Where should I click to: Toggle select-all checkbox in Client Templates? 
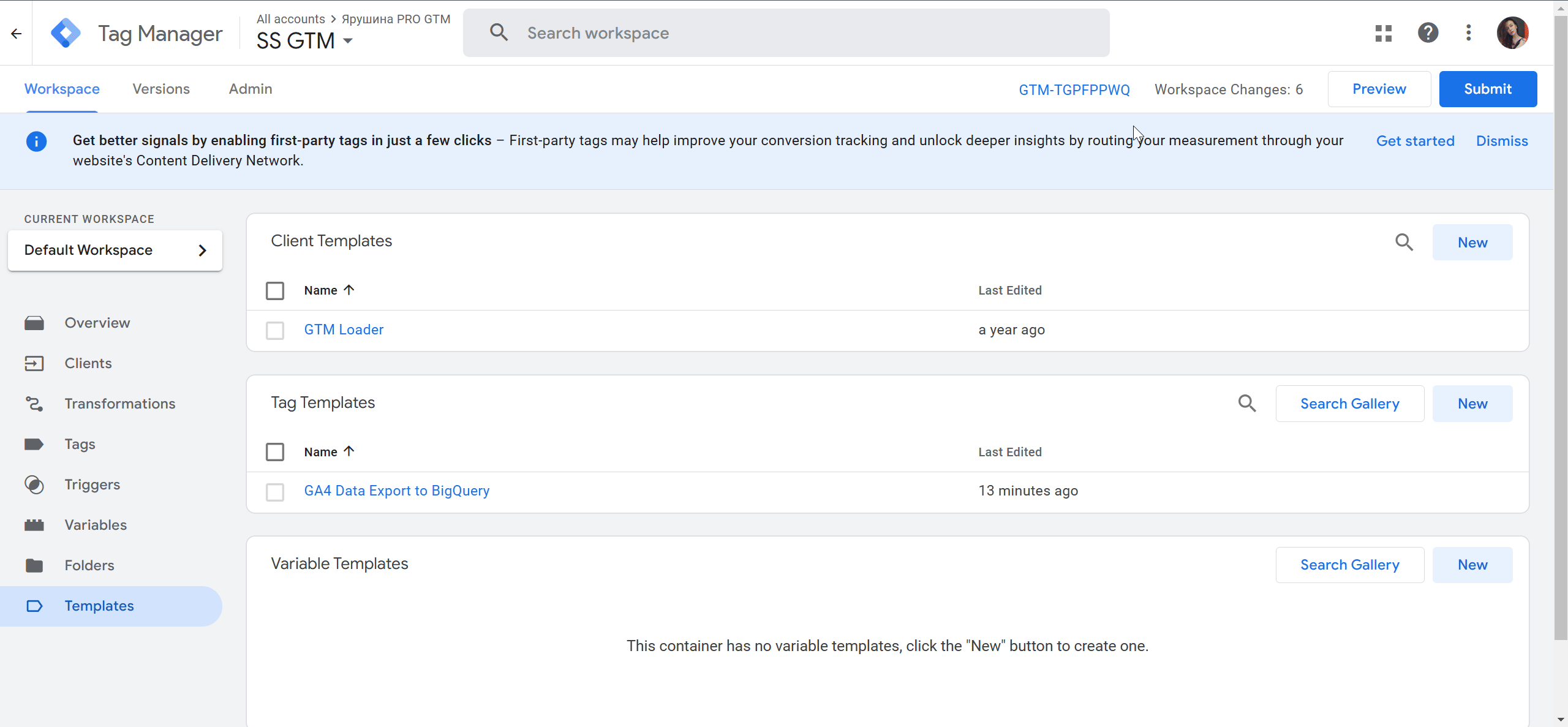pos(275,290)
